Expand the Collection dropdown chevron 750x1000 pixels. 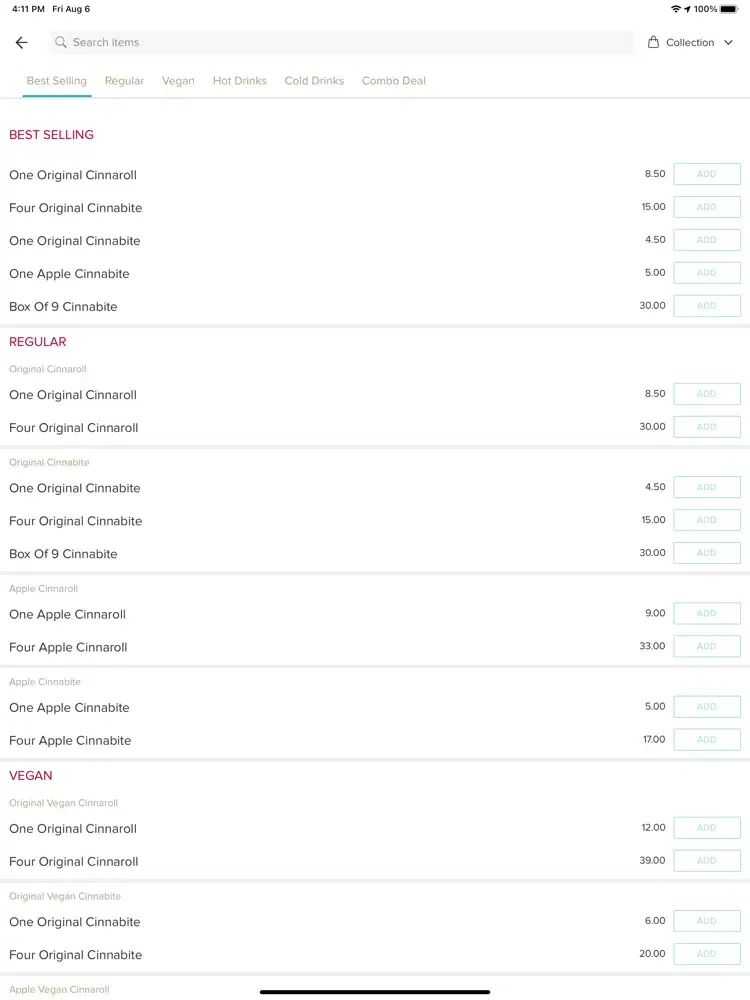(728, 43)
